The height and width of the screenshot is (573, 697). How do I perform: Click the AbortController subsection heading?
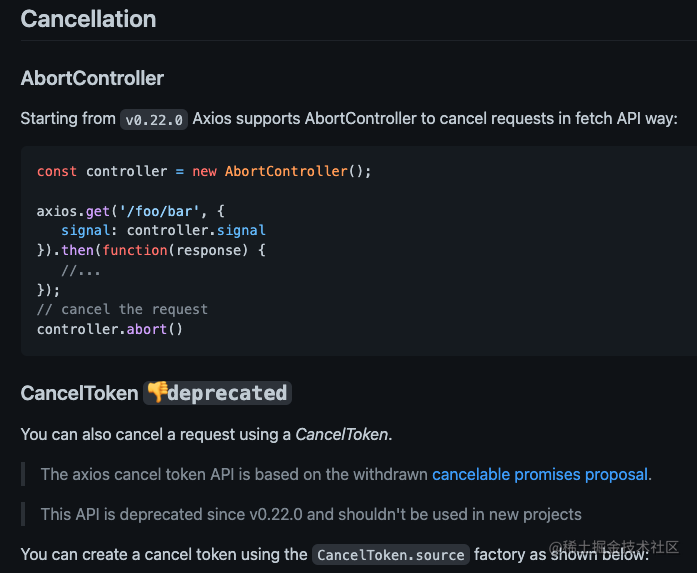(92, 78)
